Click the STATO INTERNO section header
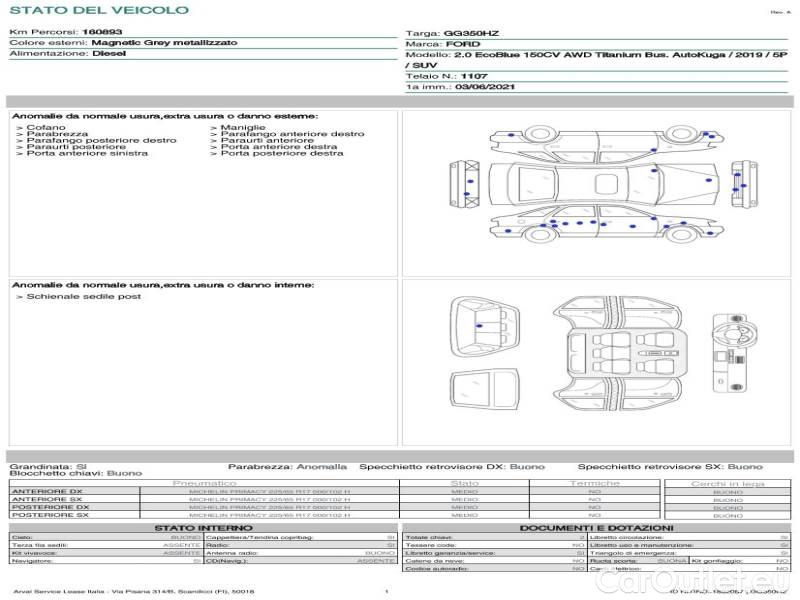 (203, 528)
